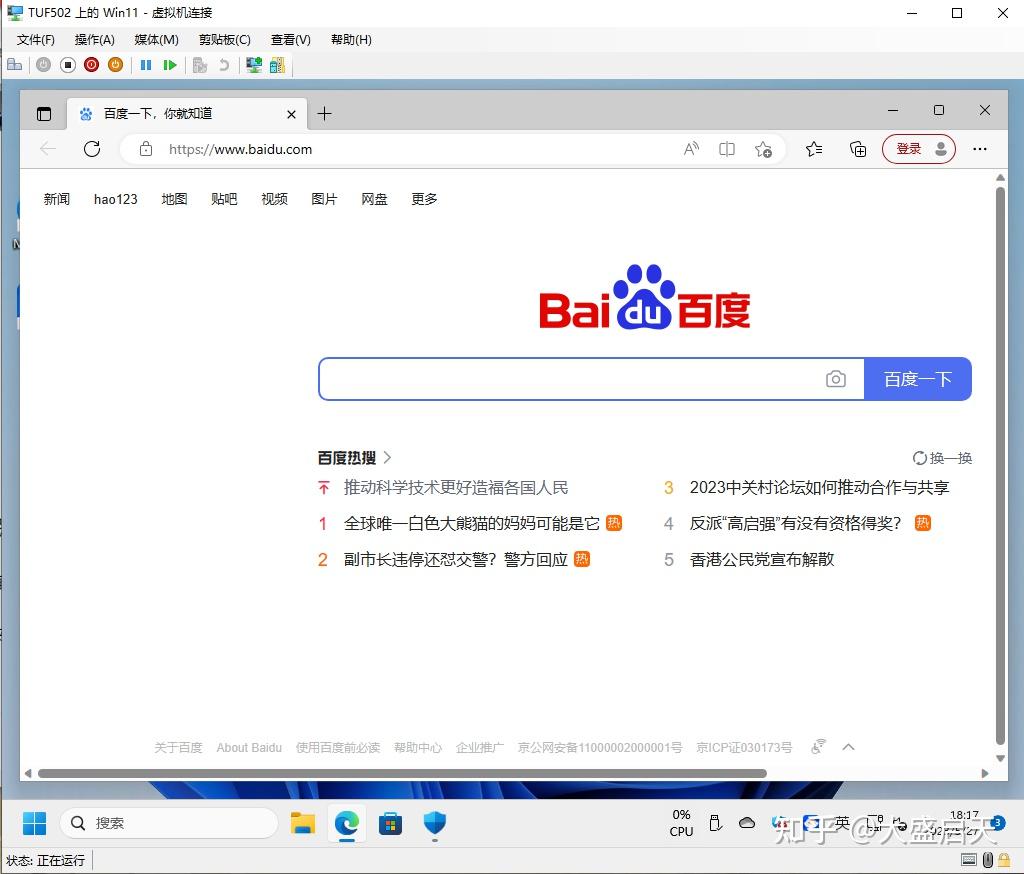This screenshot has width=1024, height=874.
Task: Click the orange Save state icon
Action: pyautogui.click(x=116, y=65)
